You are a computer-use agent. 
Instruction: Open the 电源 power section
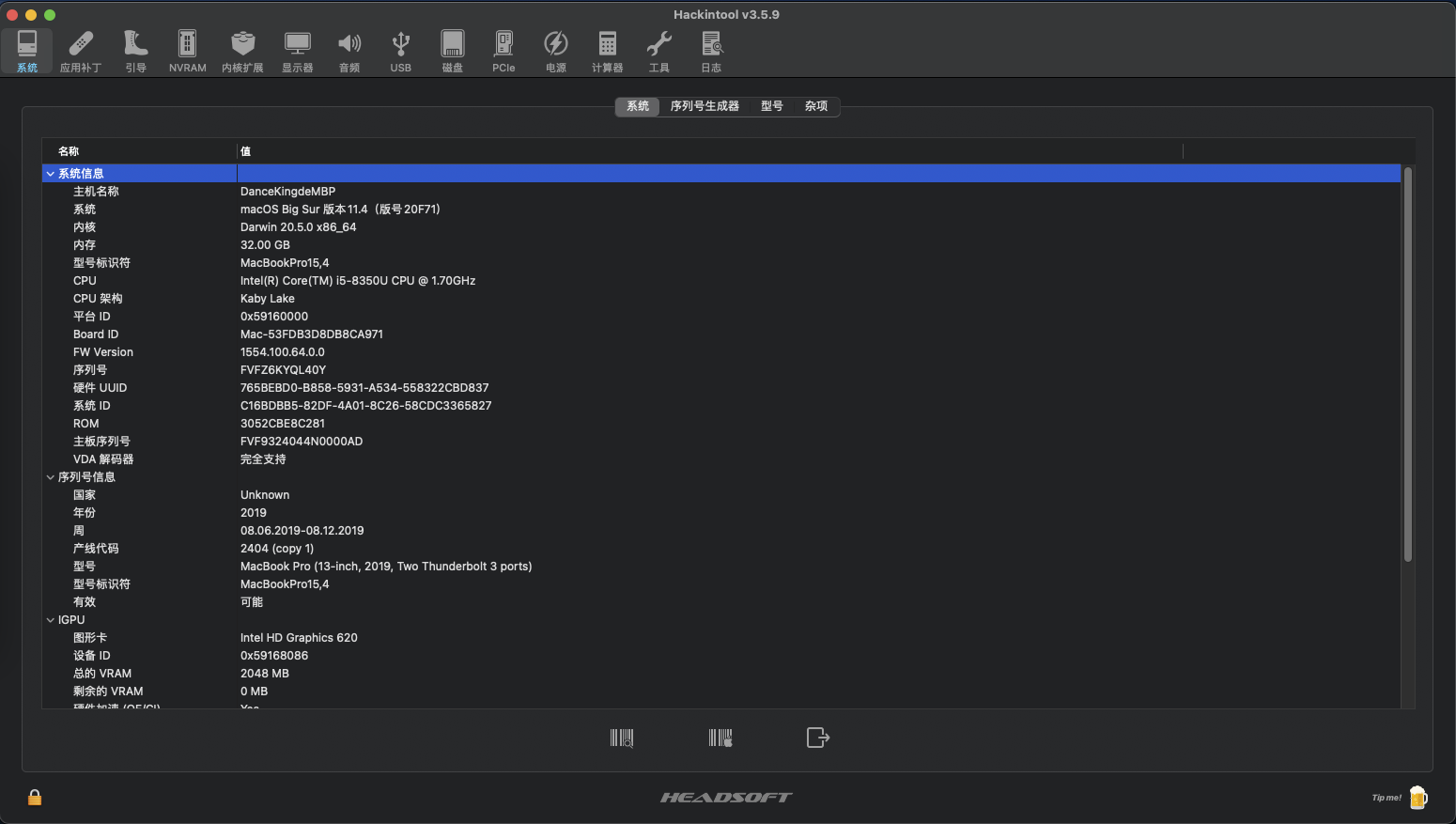(x=556, y=51)
